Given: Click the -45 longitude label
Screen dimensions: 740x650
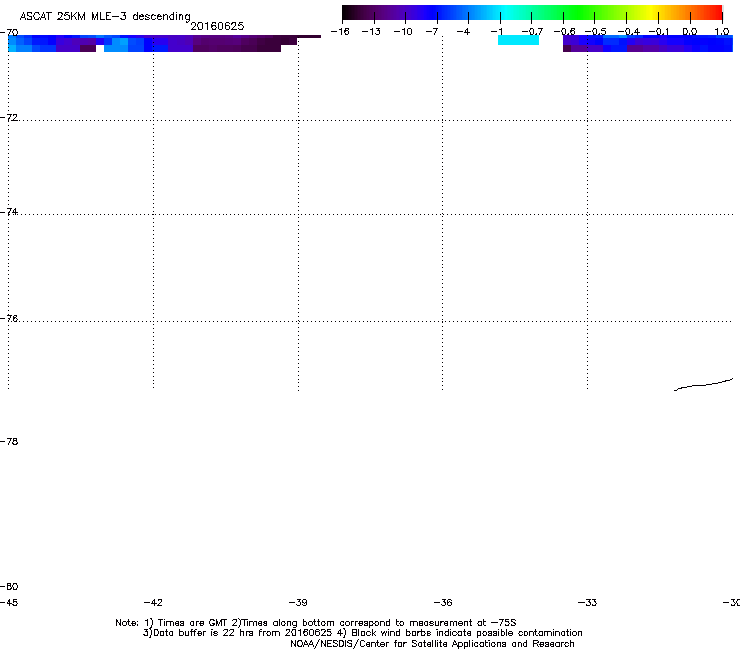Looking at the screenshot, I should [x=9, y=602].
